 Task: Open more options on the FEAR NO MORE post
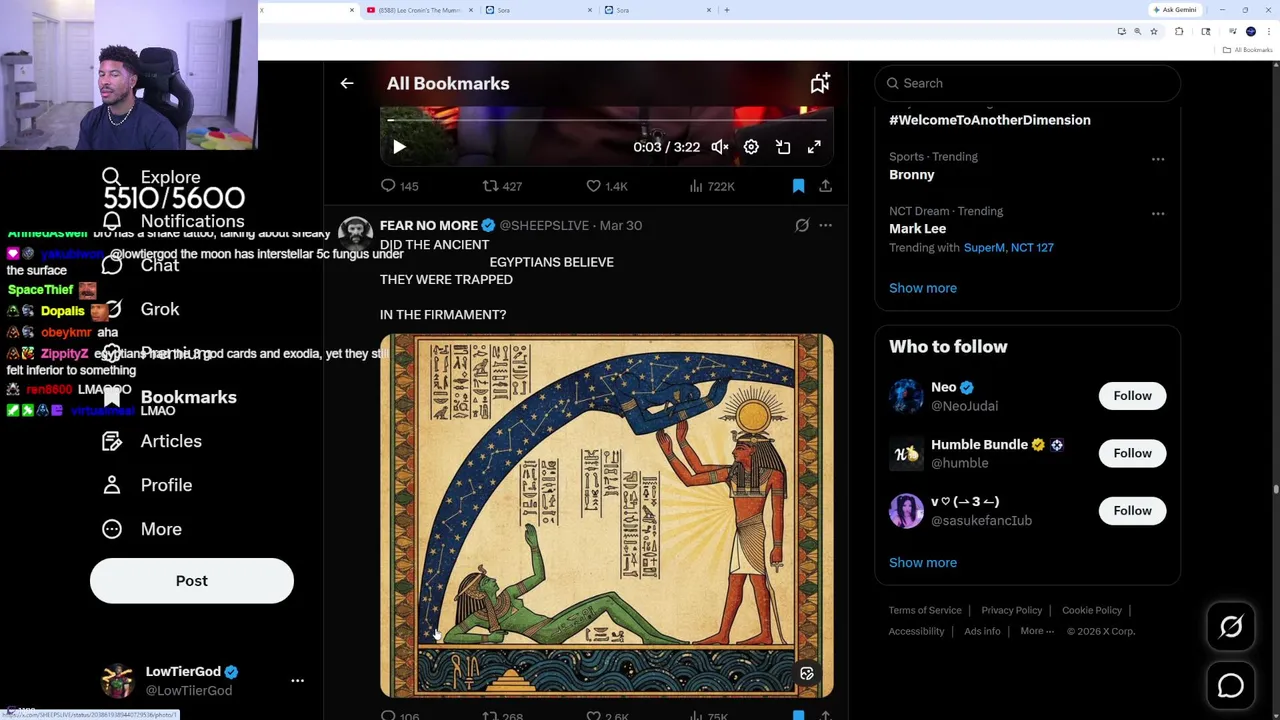pos(825,226)
